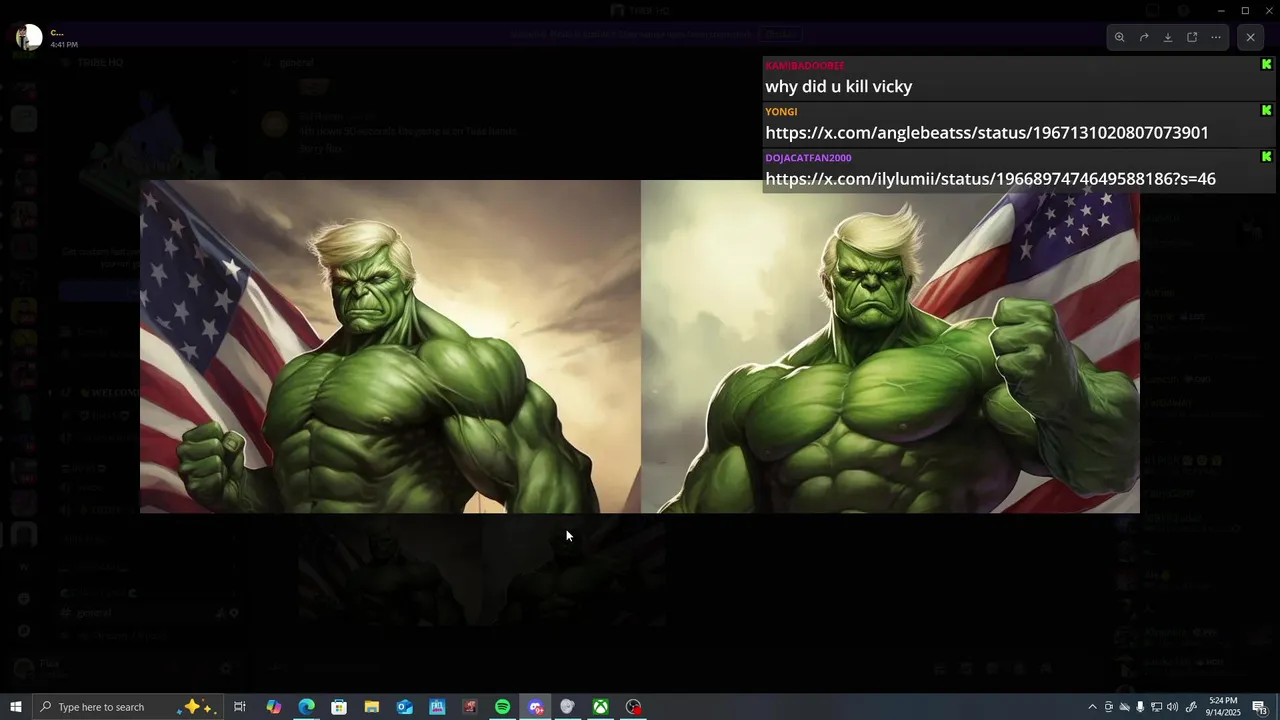The width and height of the screenshot is (1280, 720).
Task: Click the Kick icon next to KAMIBADOOBEE
Action: tap(1266, 64)
